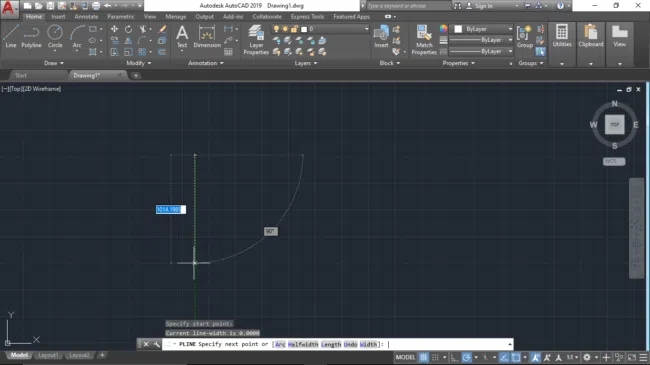The height and width of the screenshot is (365, 650).
Task: Switch to the Layout1 tab
Action: [48, 355]
